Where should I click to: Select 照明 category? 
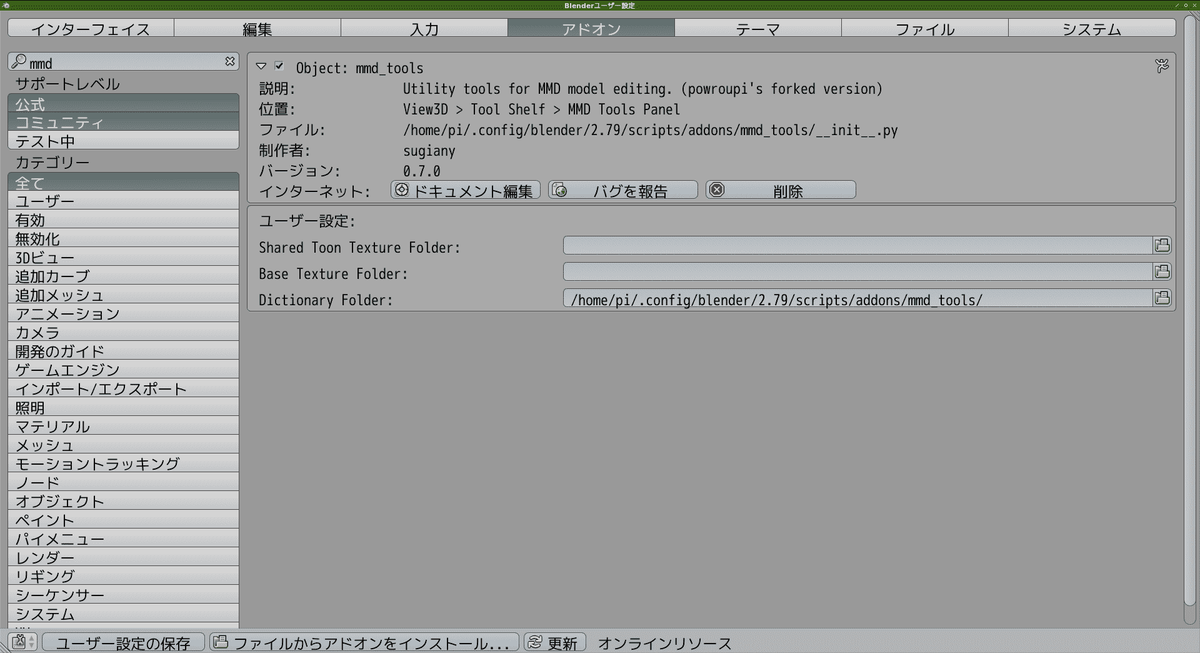click(123, 407)
